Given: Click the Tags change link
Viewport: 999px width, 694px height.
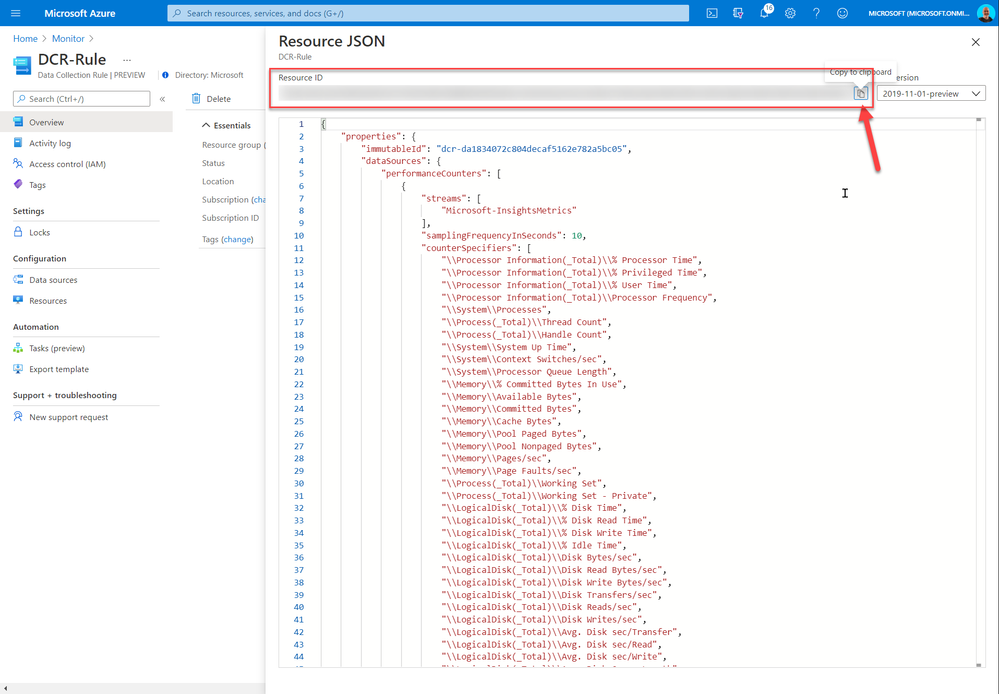Looking at the screenshot, I should click(x=237, y=240).
